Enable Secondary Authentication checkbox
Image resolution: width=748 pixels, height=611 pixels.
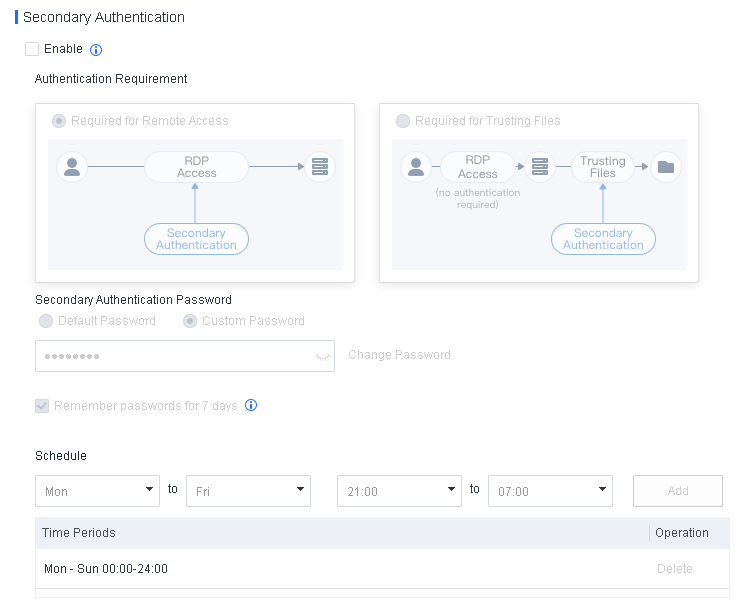[32, 49]
